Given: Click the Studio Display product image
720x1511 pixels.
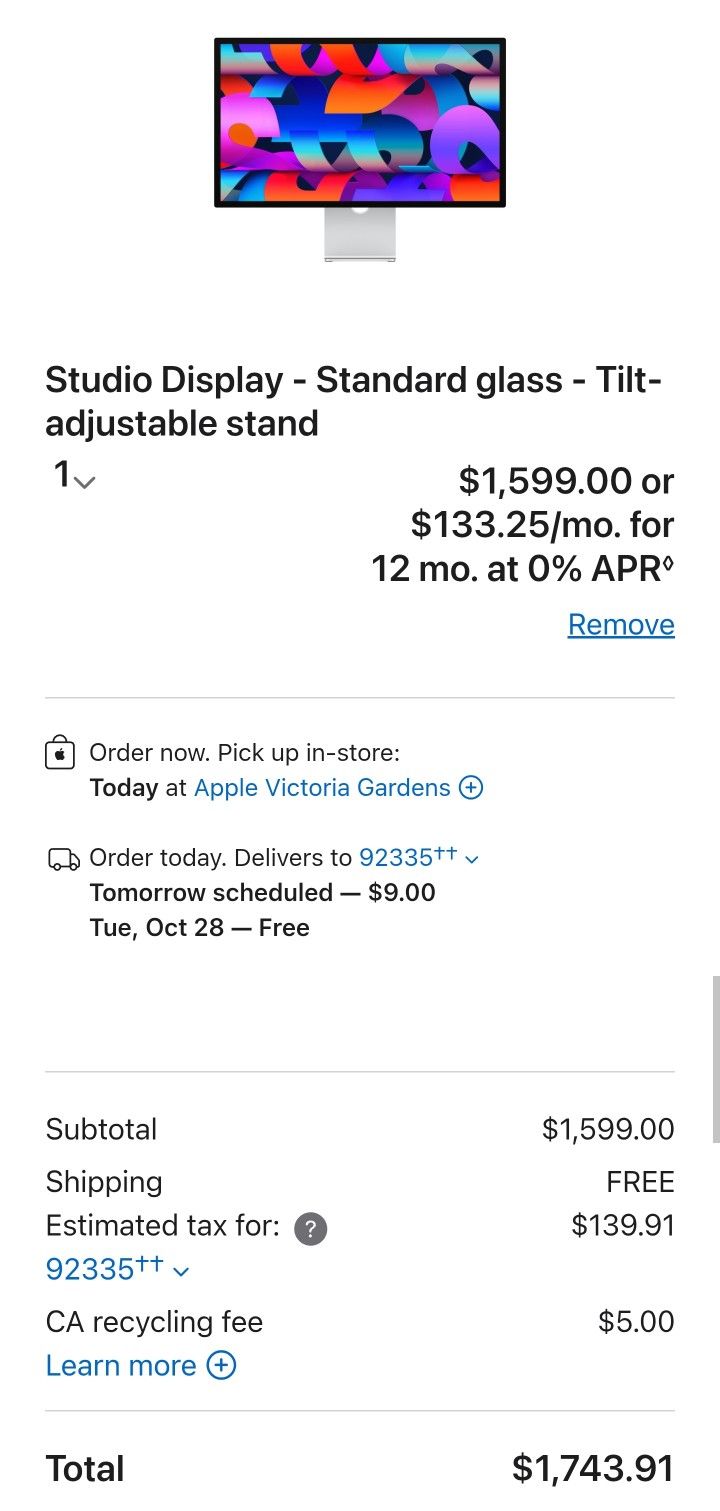Looking at the screenshot, I should 359,150.
